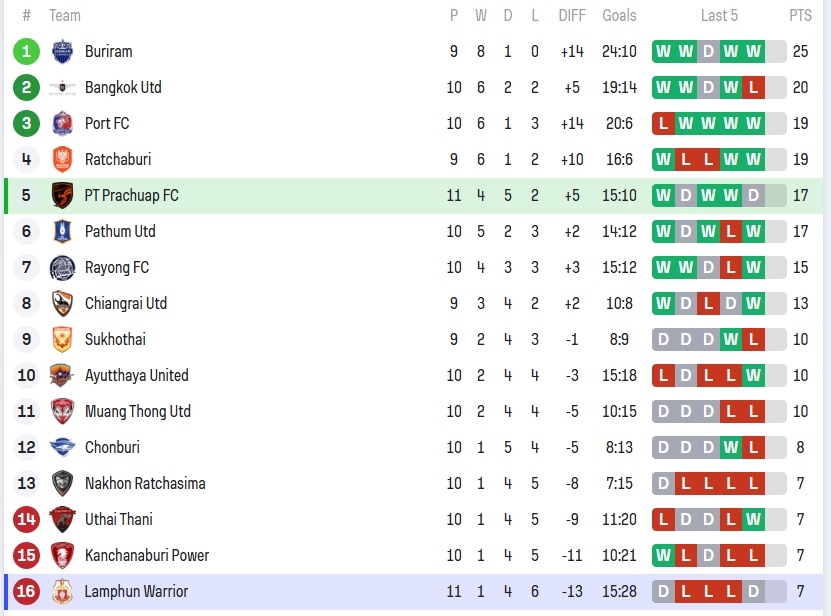Click the rank 16 red position badge
Viewport: 831px width, 616px height.
pos(27,591)
